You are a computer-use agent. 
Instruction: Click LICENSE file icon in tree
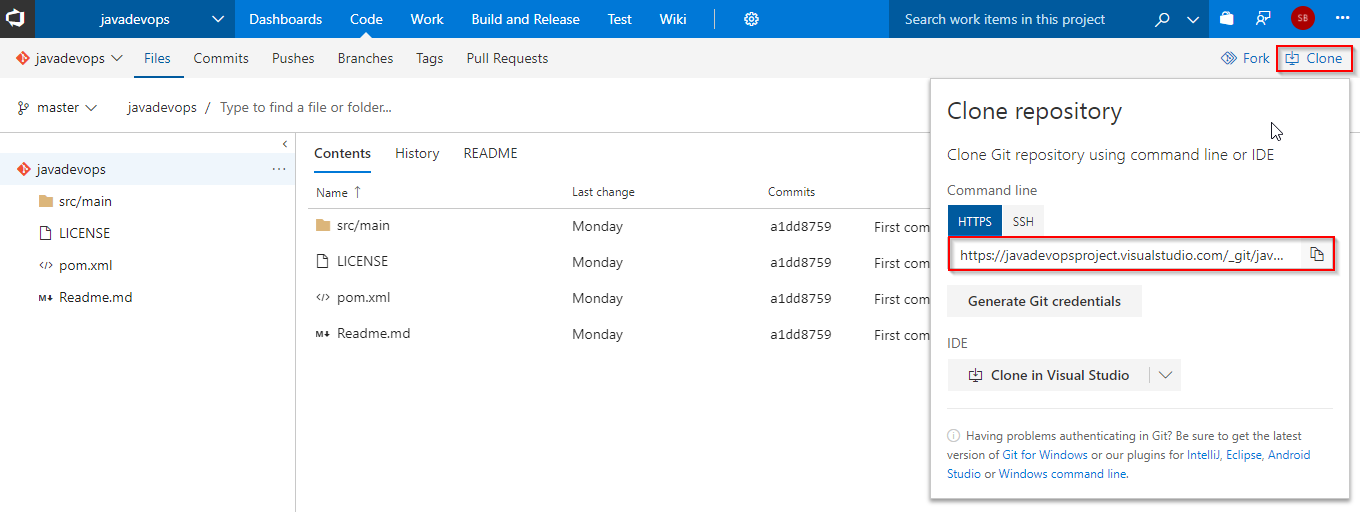[45, 233]
